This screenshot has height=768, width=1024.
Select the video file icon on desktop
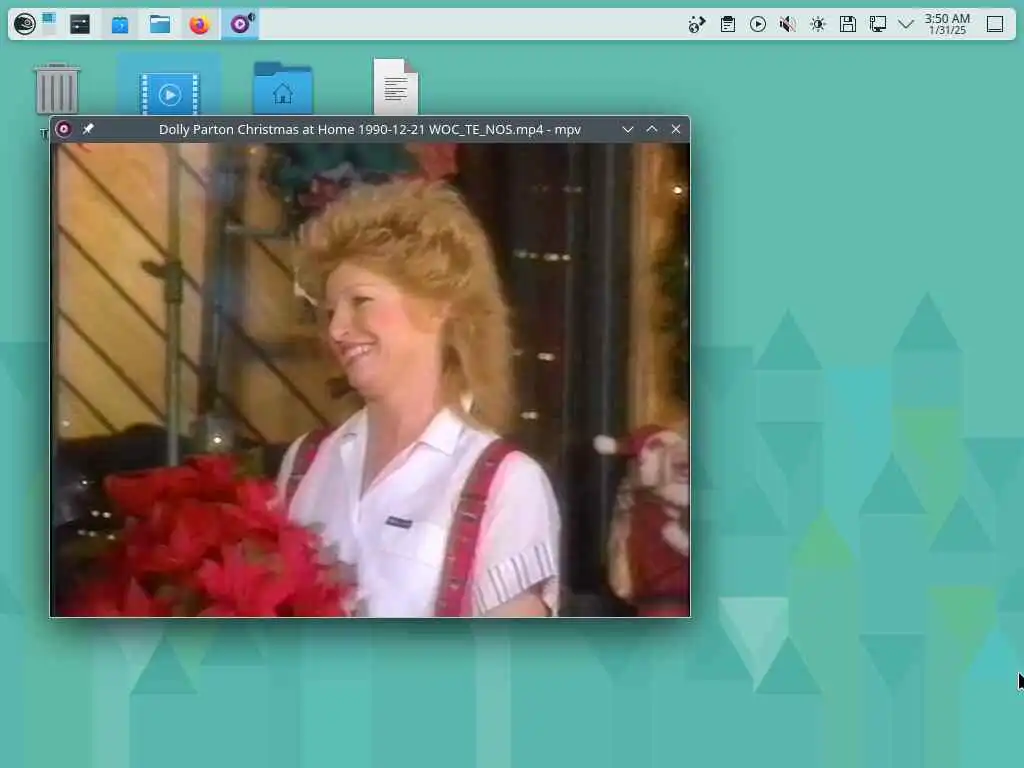(x=169, y=93)
